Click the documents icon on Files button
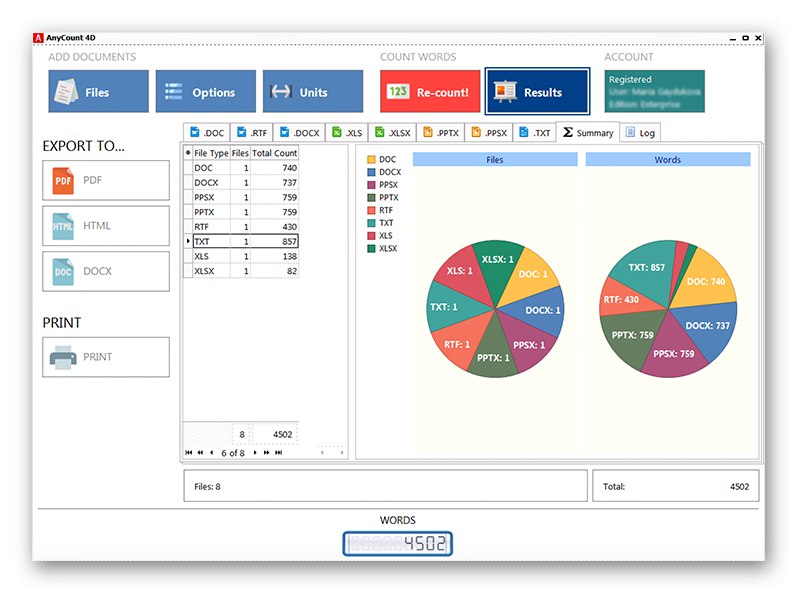The width and height of the screenshot is (797, 593). tap(67, 92)
